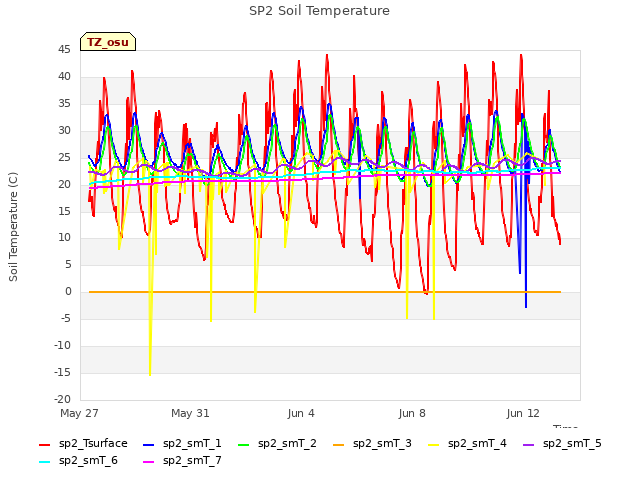640x480 pixels.
Task: Click the magenta sp2_smT_7 legend color marker
Action: pyautogui.click(x=149, y=462)
